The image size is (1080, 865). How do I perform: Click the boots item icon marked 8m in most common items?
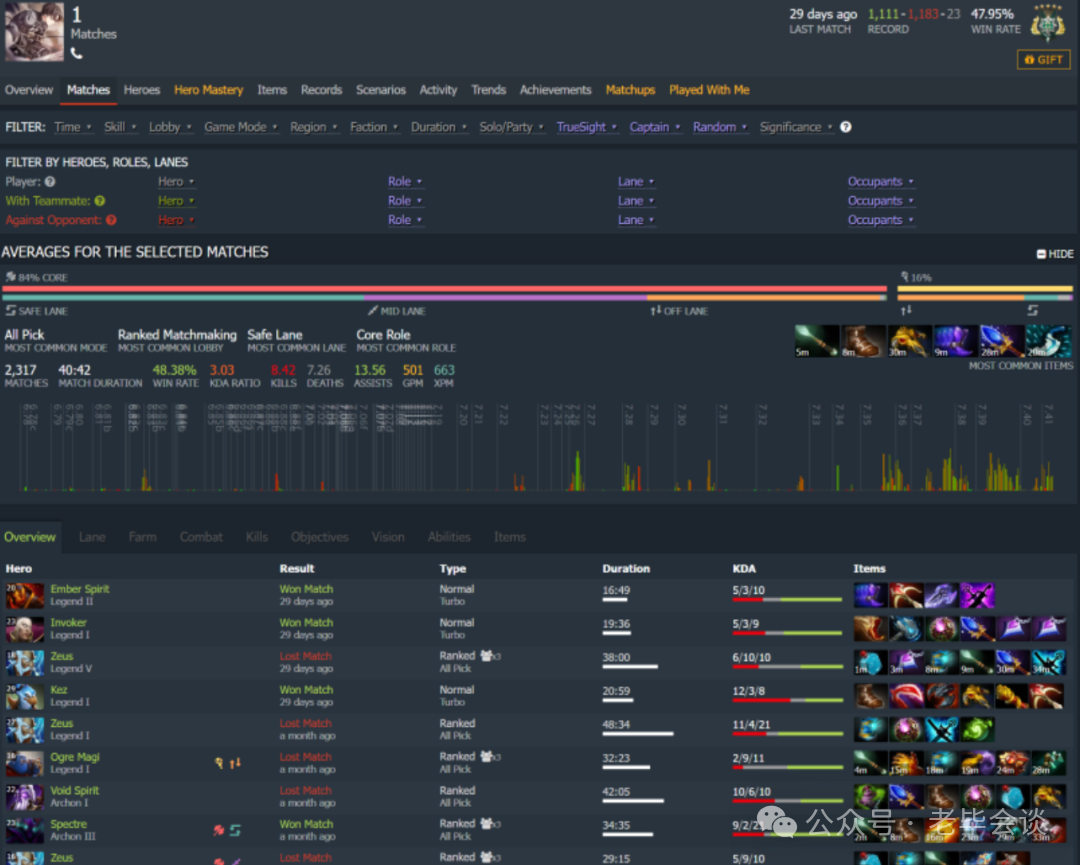point(863,341)
